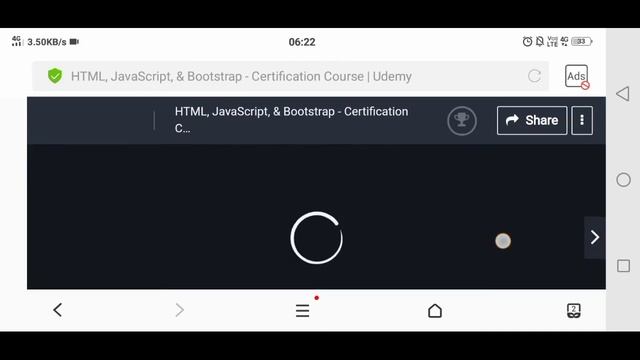Image resolution: width=640 pixels, height=360 pixels.
Task: Click the address bar with Udemy title
Action: click(x=291, y=76)
